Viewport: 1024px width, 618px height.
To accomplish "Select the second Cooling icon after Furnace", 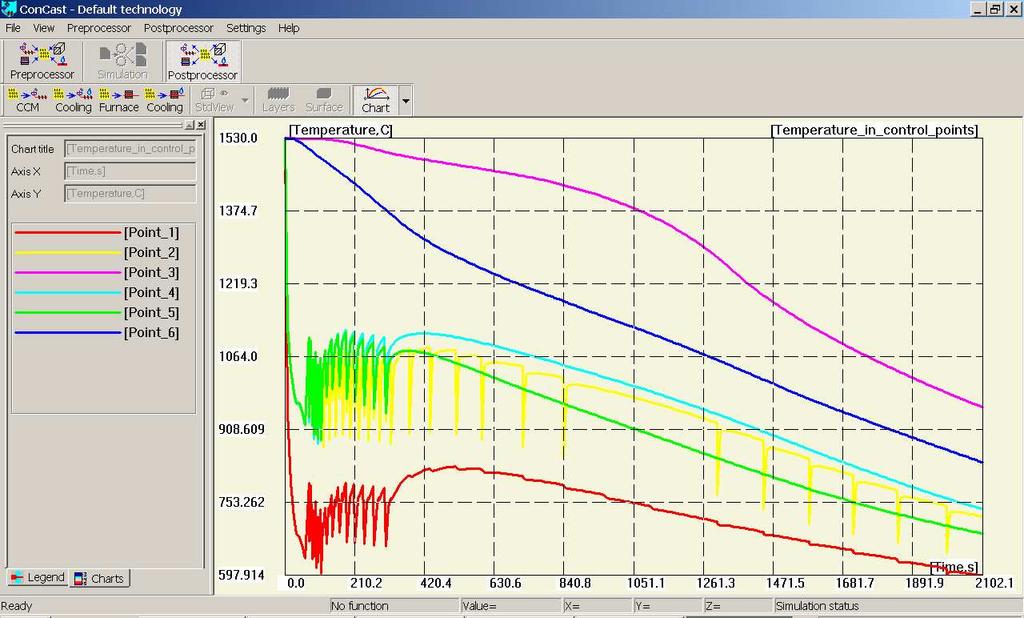I will (165, 101).
